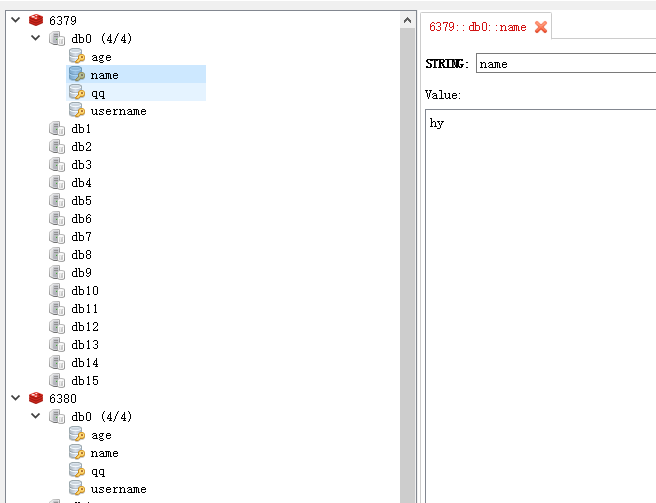Select the db1 label
This screenshot has width=656, height=503.
tap(81, 128)
